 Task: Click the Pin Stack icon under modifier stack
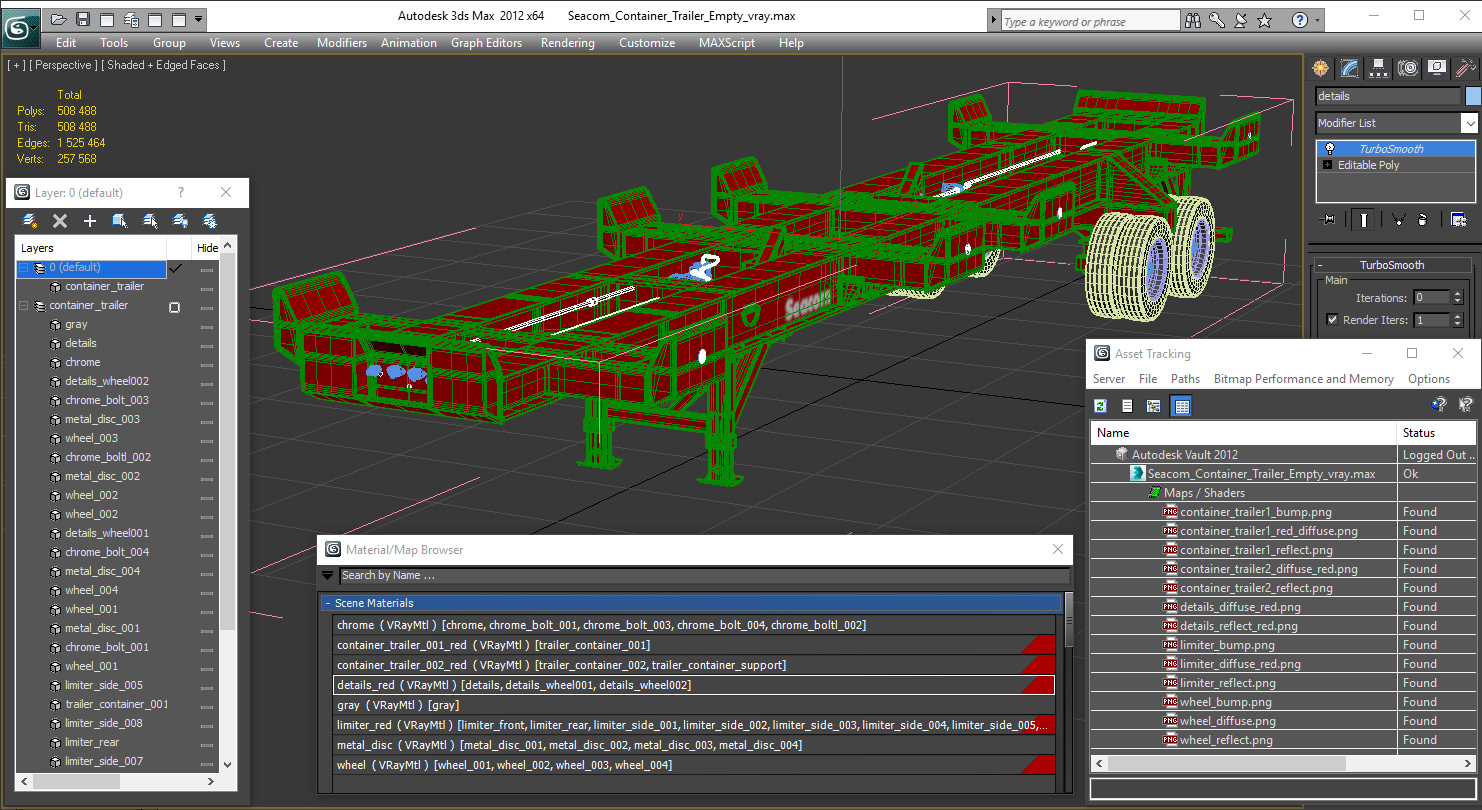[x=1327, y=219]
